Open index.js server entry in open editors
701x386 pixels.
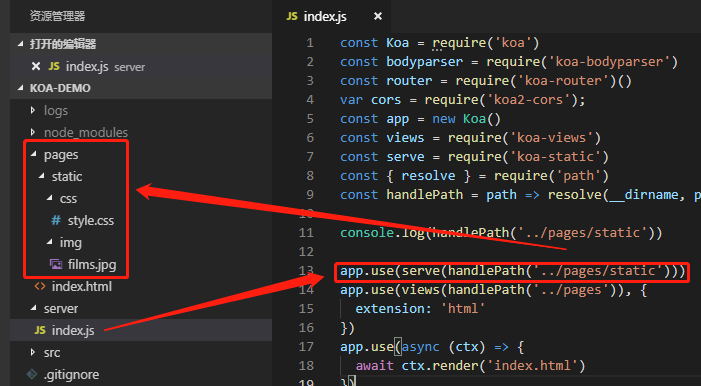(141, 67)
